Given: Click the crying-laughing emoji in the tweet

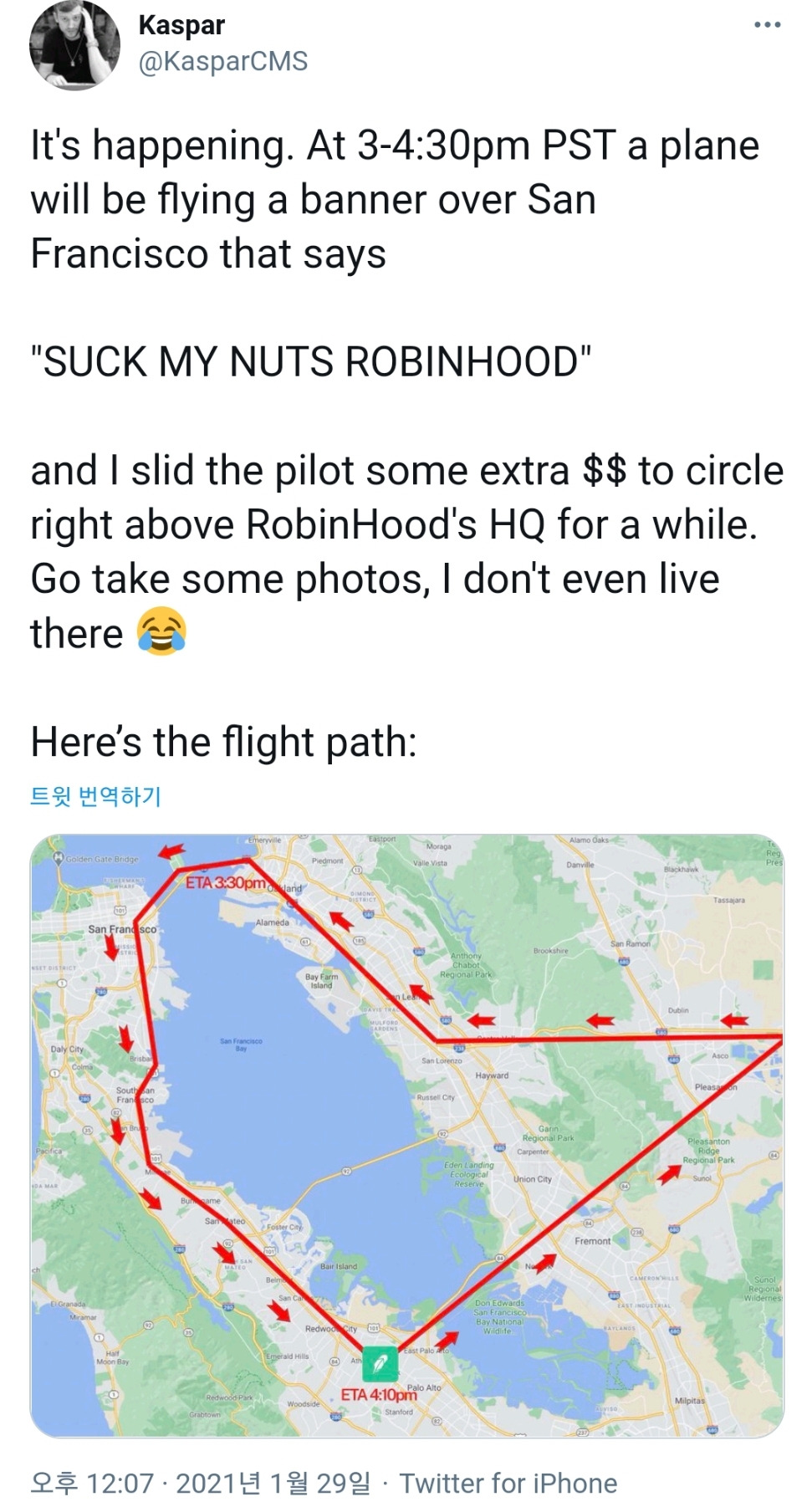Looking at the screenshot, I should (161, 631).
